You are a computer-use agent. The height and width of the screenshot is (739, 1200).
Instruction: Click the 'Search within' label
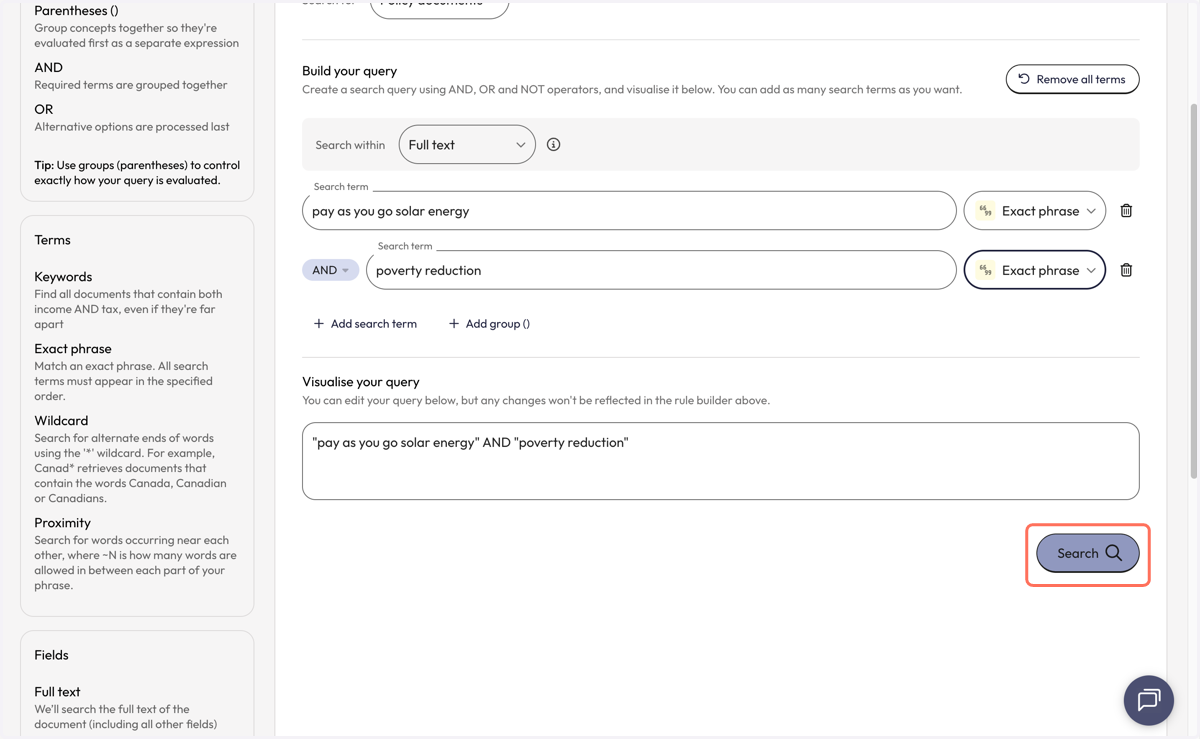pyautogui.click(x=350, y=145)
